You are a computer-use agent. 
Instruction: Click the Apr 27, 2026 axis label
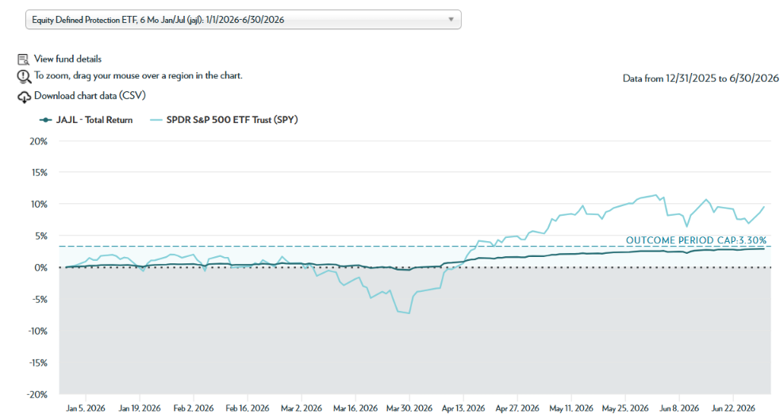[x=517, y=408]
